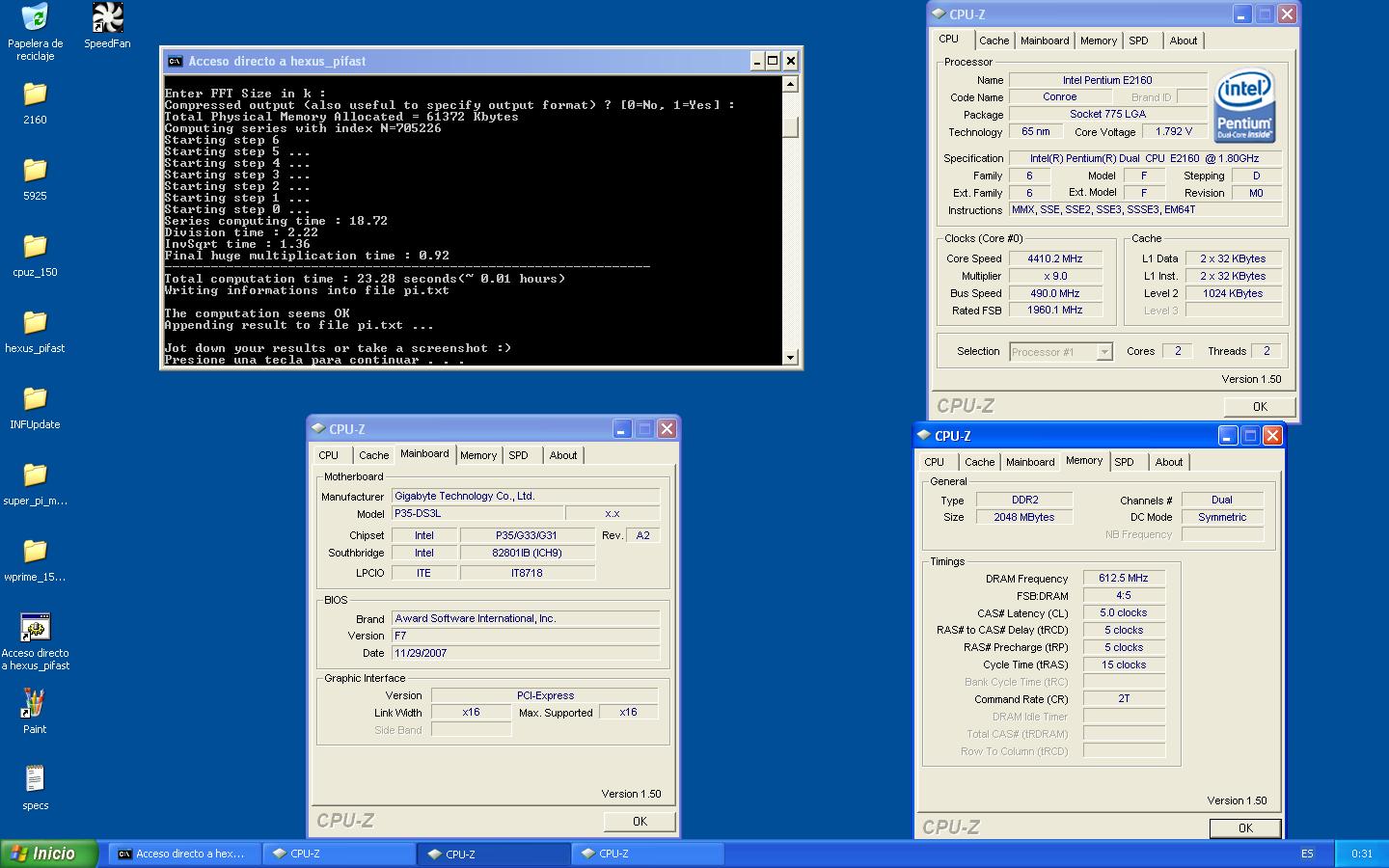Switch to Cache tab in Memory window

click(x=979, y=462)
